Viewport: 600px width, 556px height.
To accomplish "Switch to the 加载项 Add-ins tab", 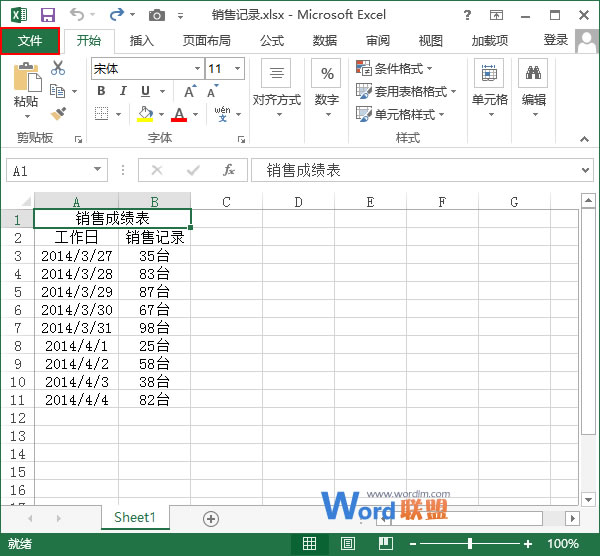I will (x=490, y=41).
